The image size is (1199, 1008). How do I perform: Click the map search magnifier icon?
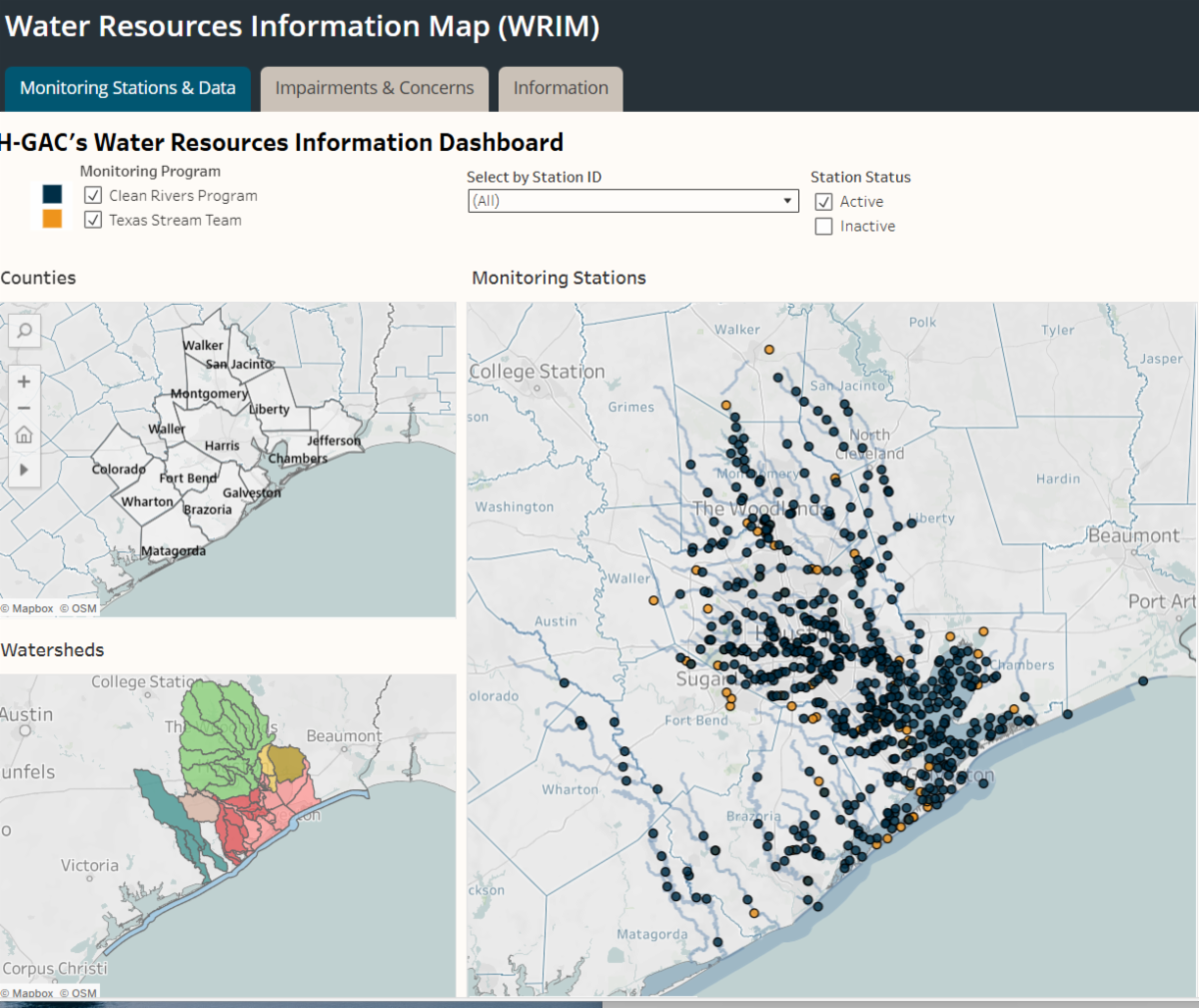point(24,331)
